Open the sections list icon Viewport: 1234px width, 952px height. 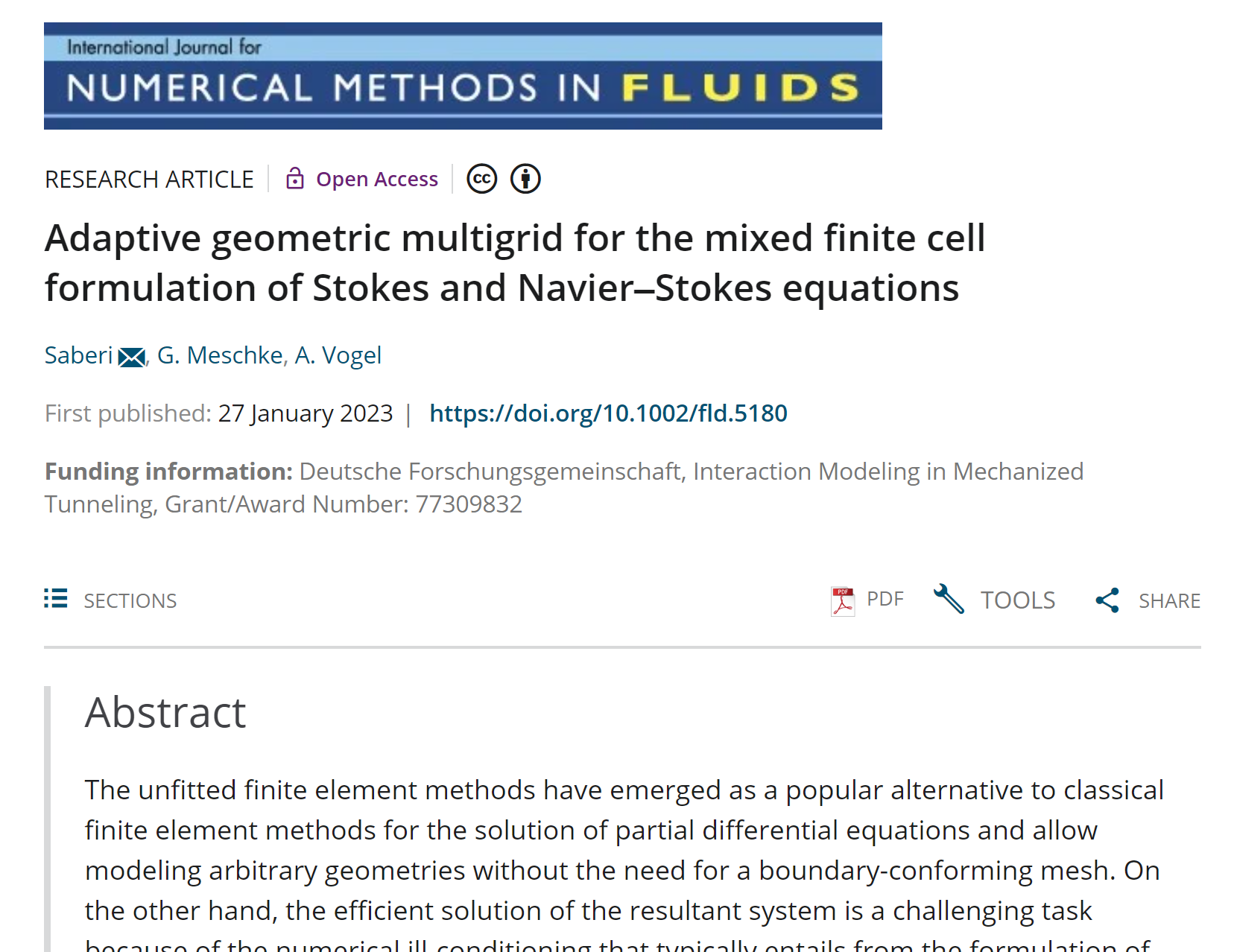tap(56, 598)
